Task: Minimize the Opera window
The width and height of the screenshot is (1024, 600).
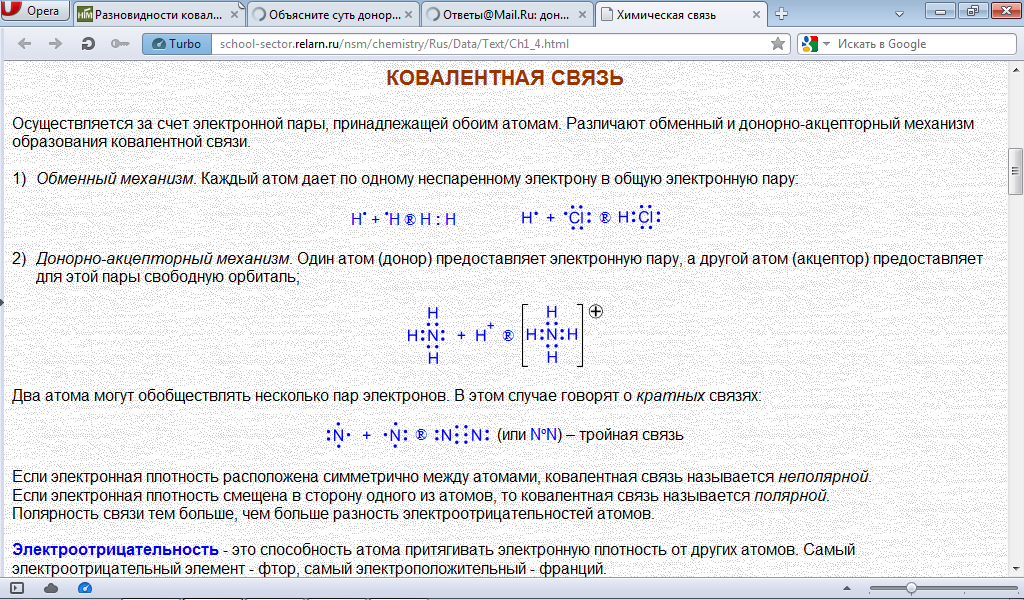Action: click(x=941, y=10)
